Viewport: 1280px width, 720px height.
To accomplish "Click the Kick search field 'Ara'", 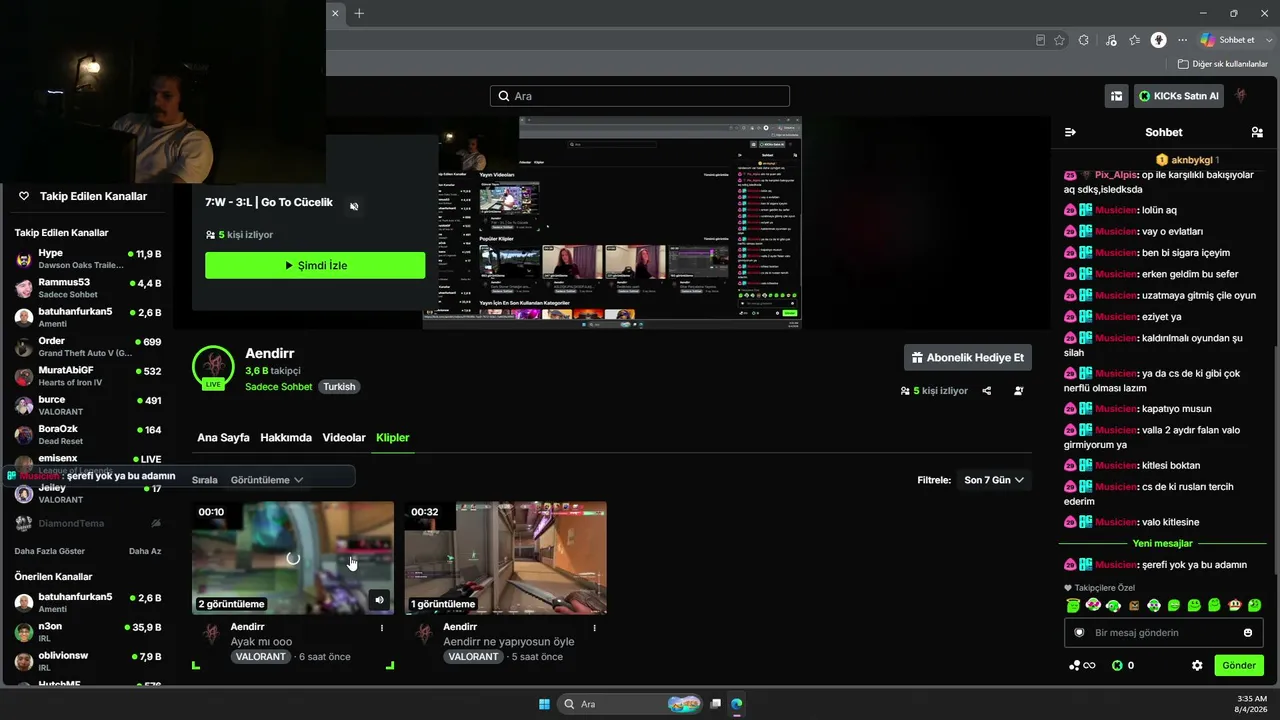I will click(x=640, y=96).
